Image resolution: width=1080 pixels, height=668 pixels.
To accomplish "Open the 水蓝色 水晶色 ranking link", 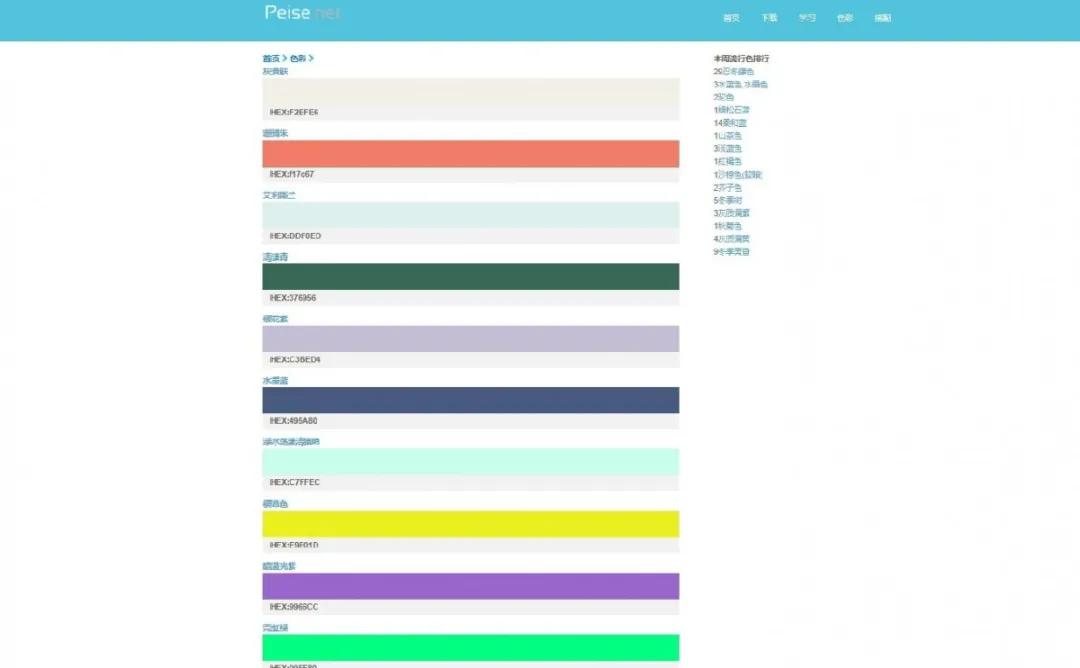I will pyautogui.click(x=740, y=85).
